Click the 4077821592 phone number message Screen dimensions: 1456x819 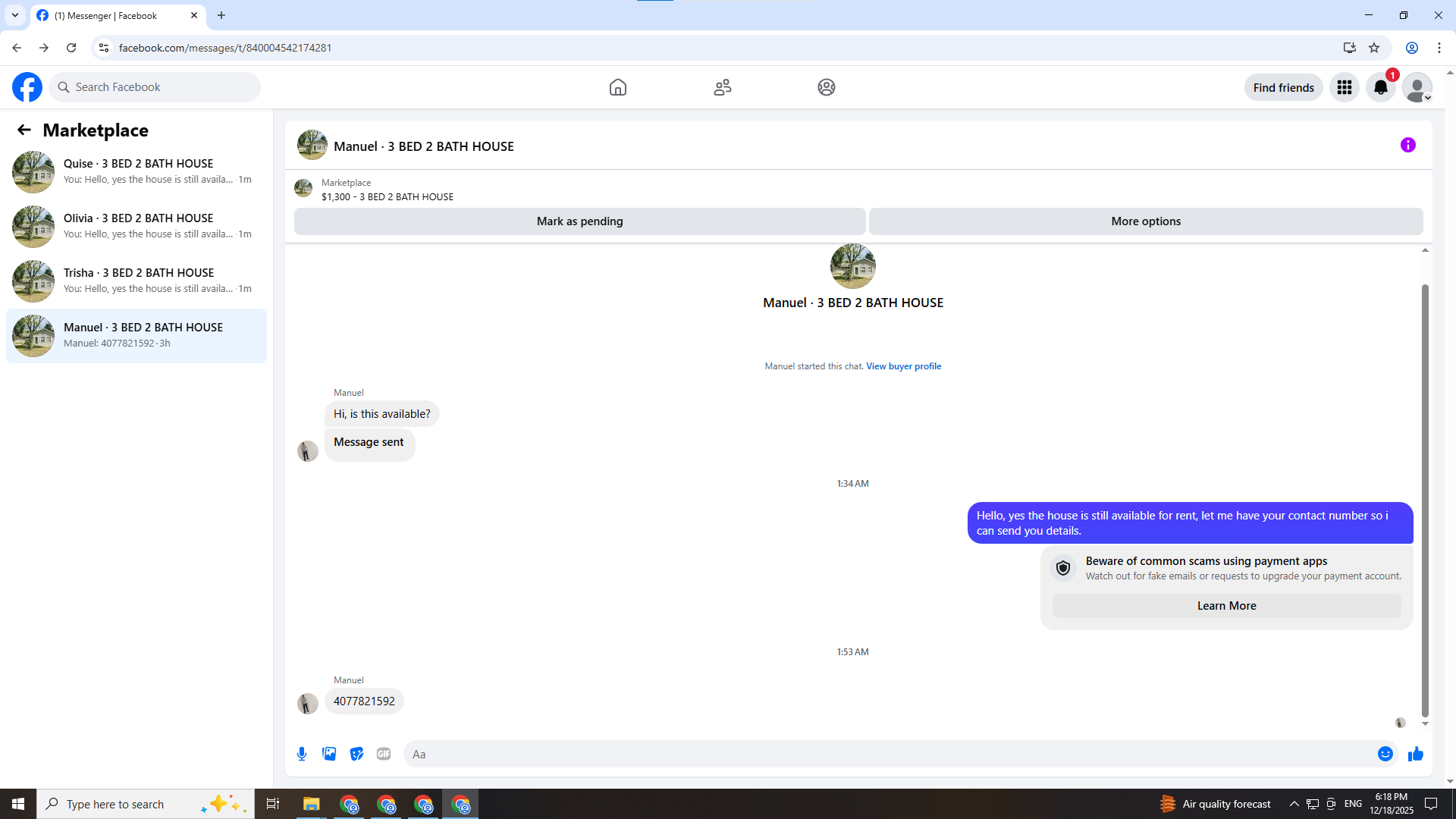coord(364,701)
